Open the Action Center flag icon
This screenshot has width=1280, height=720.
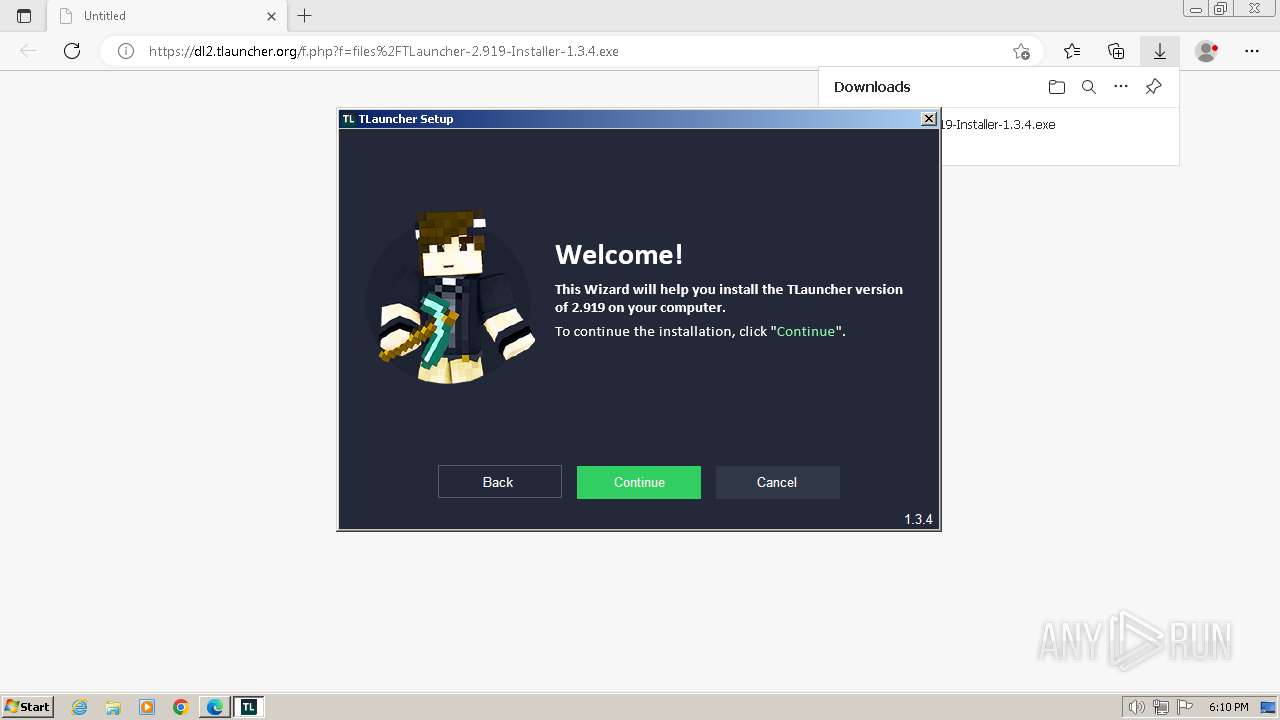(1183, 707)
